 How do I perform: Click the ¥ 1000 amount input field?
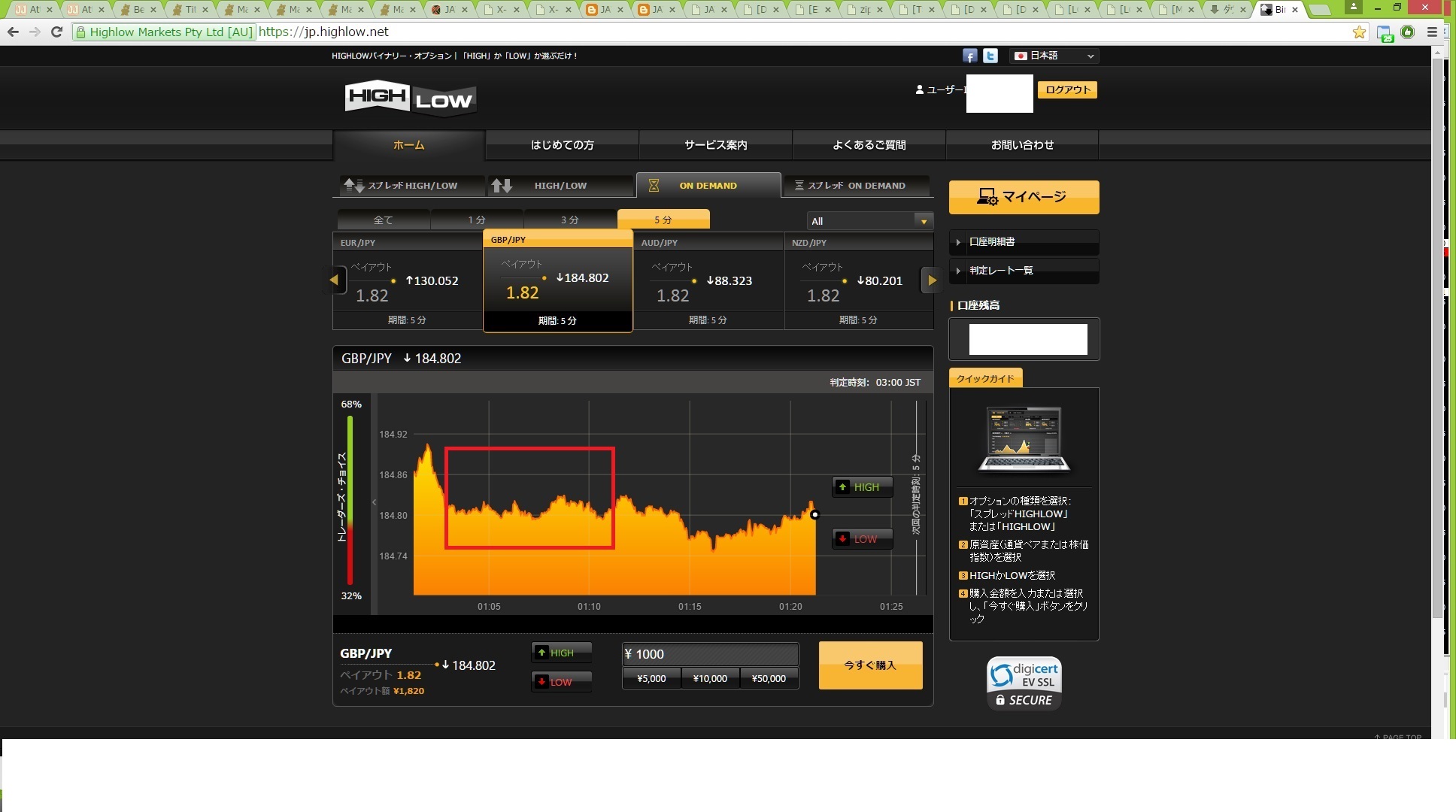pyautogui.click(x=710, y=654)
